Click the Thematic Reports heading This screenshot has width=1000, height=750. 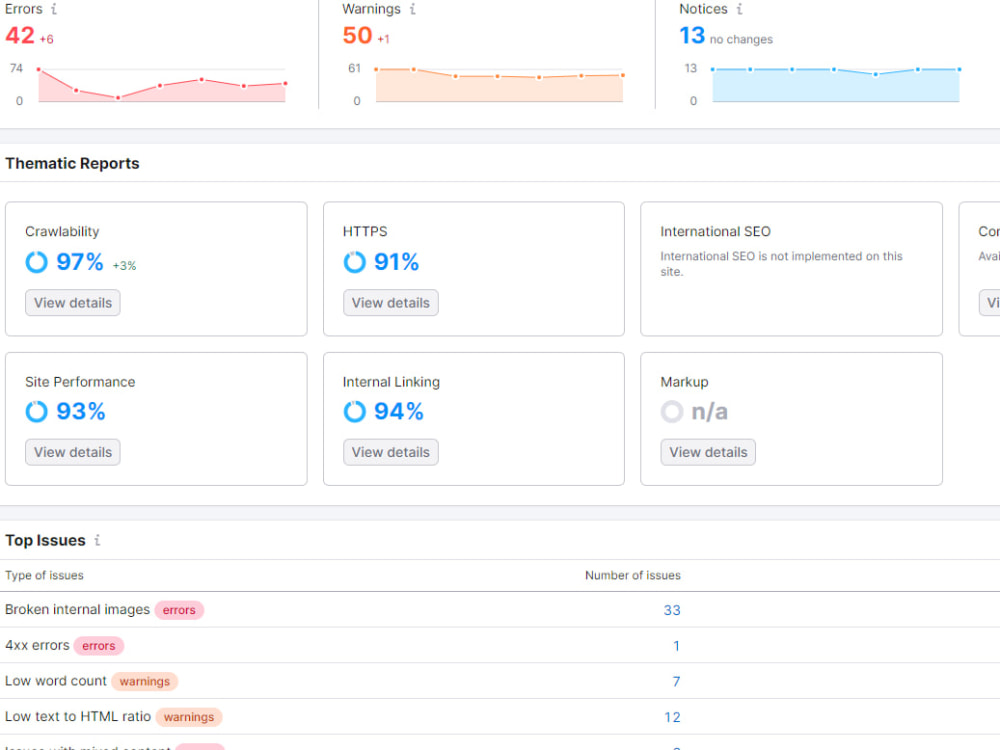point(72,164)
